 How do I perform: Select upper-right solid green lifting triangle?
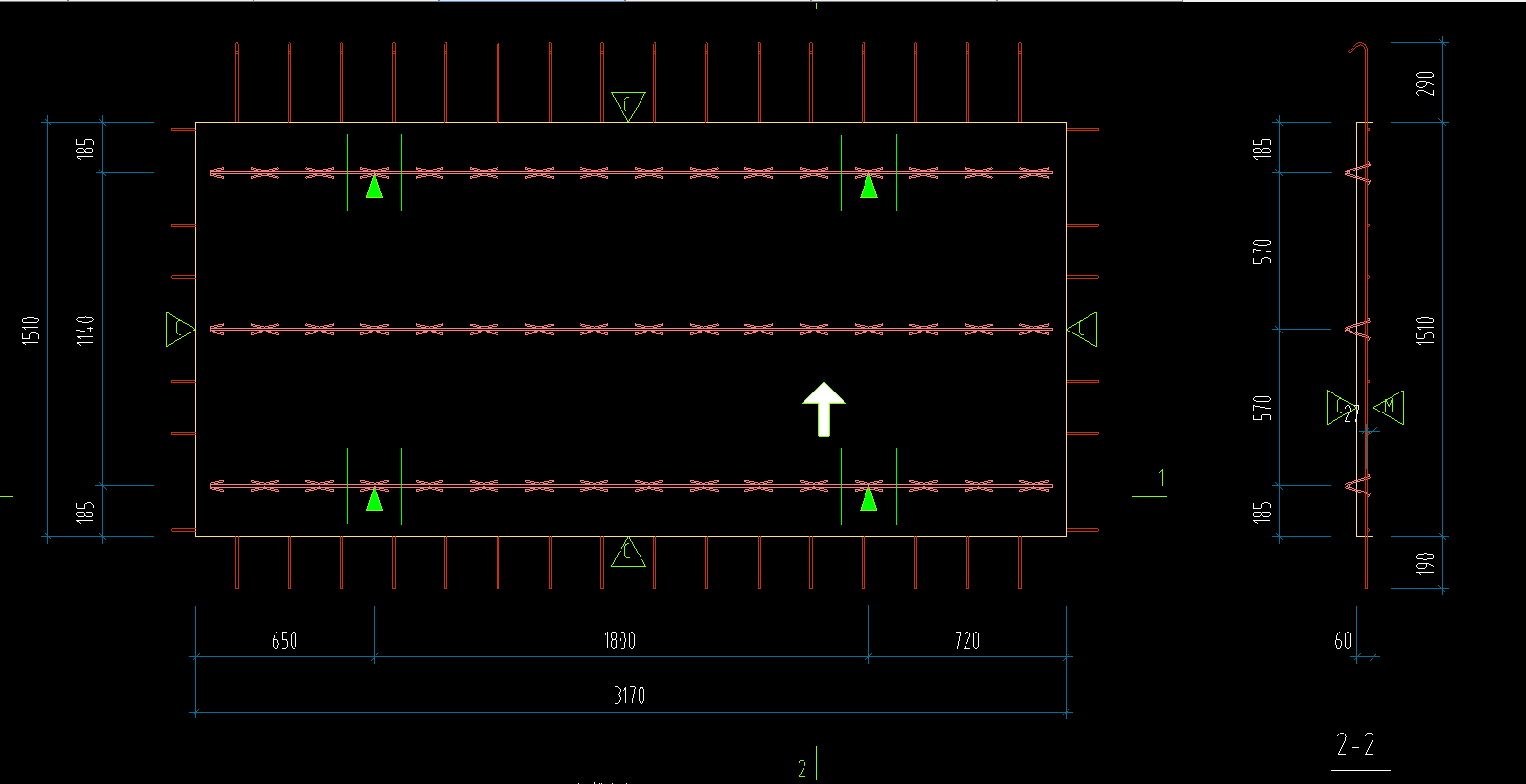tap(868, 186)
